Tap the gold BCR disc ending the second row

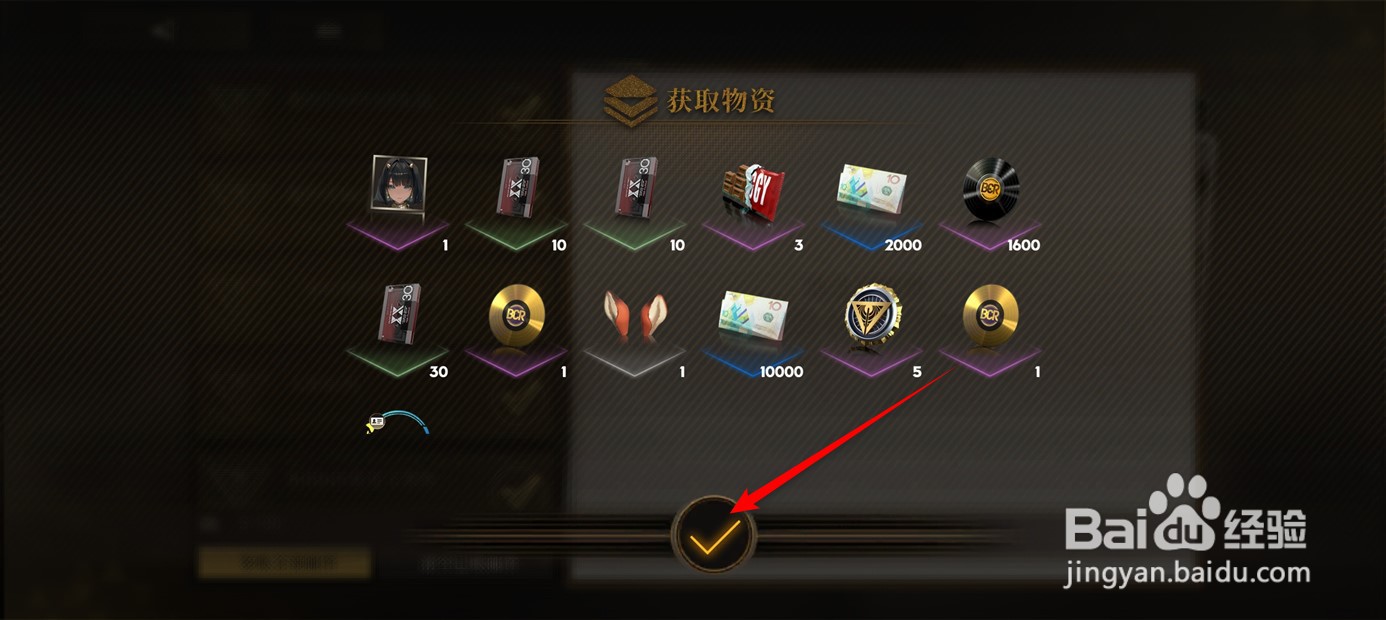(x=991, y=315)
